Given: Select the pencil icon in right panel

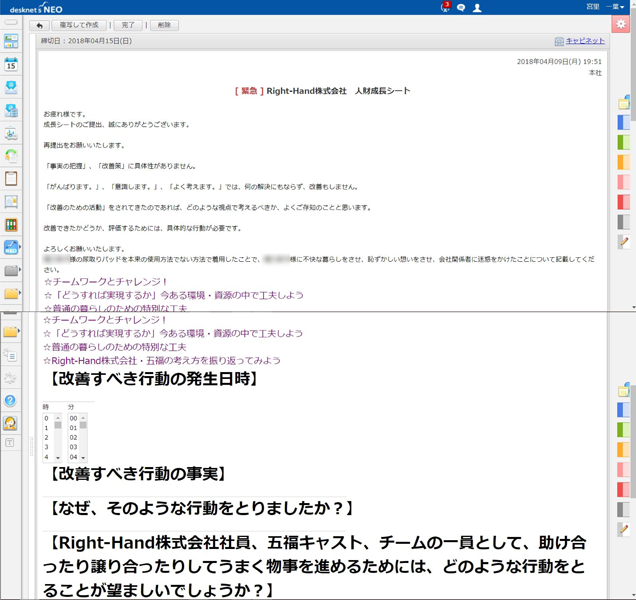Looking at the screenshot, I should pyautogui.click(x=623, y=241).
